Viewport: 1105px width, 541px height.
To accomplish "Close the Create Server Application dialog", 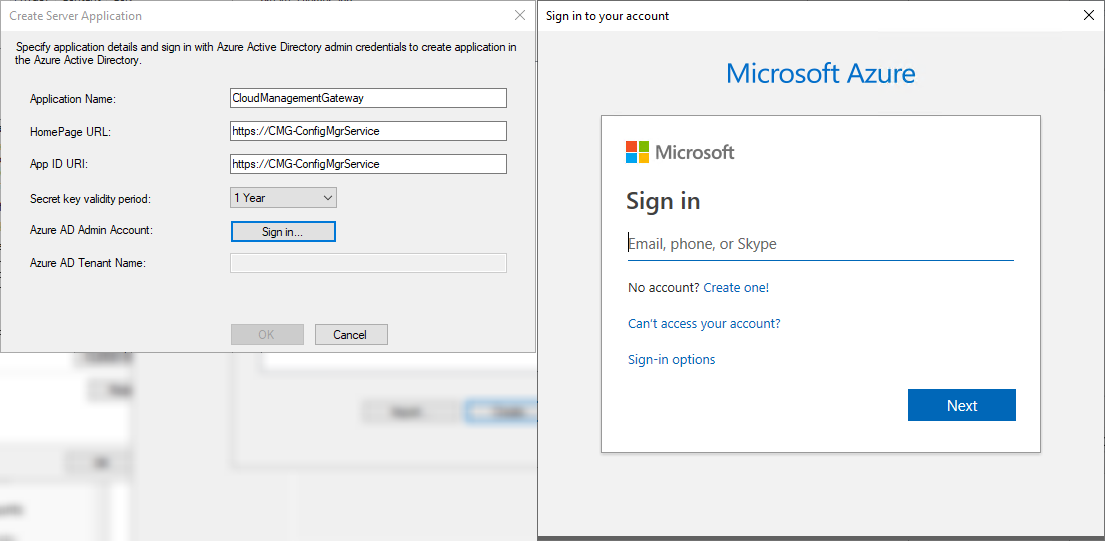I will pos(520,15).
